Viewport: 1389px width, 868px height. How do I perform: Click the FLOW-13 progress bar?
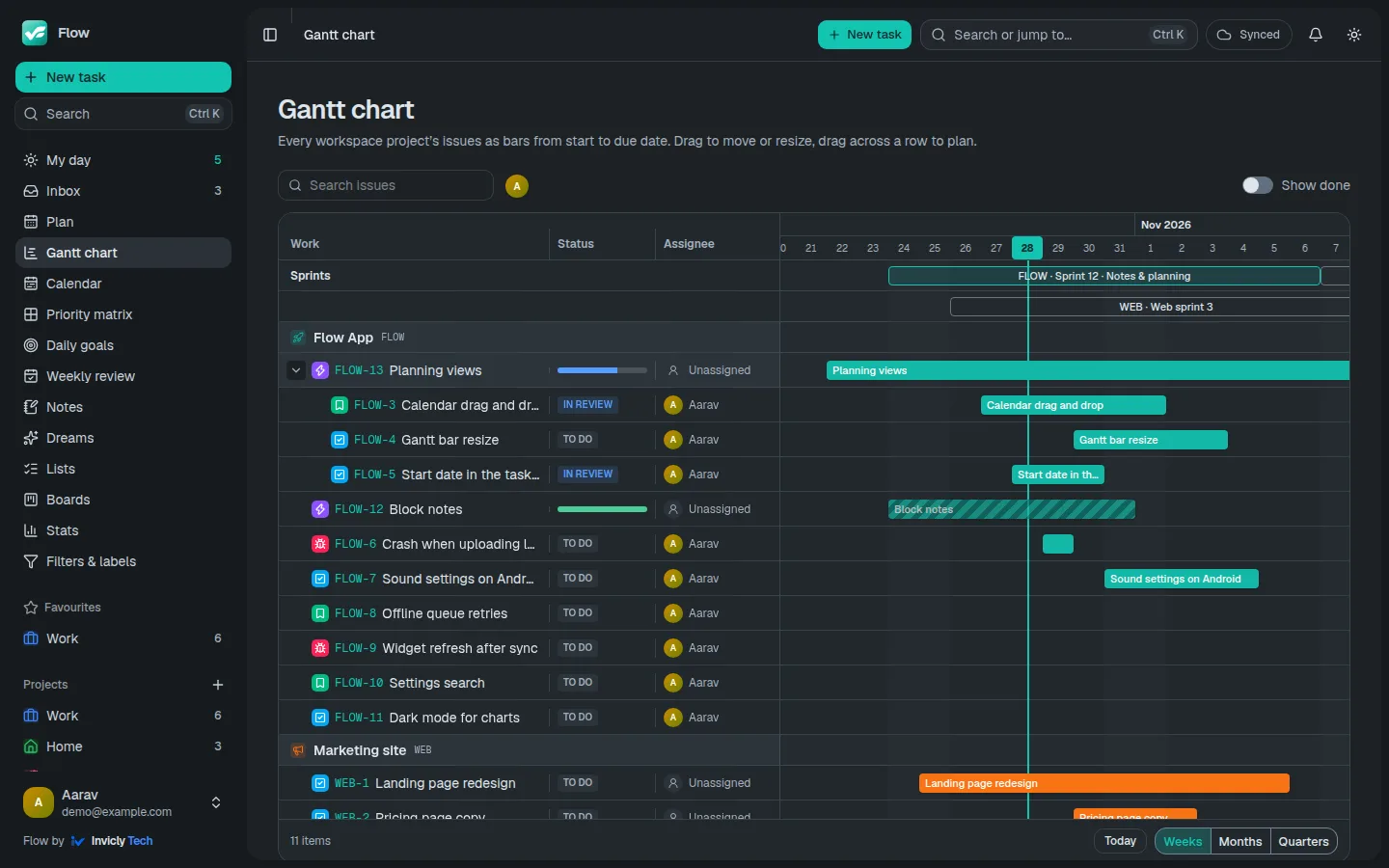click(602, 370)
